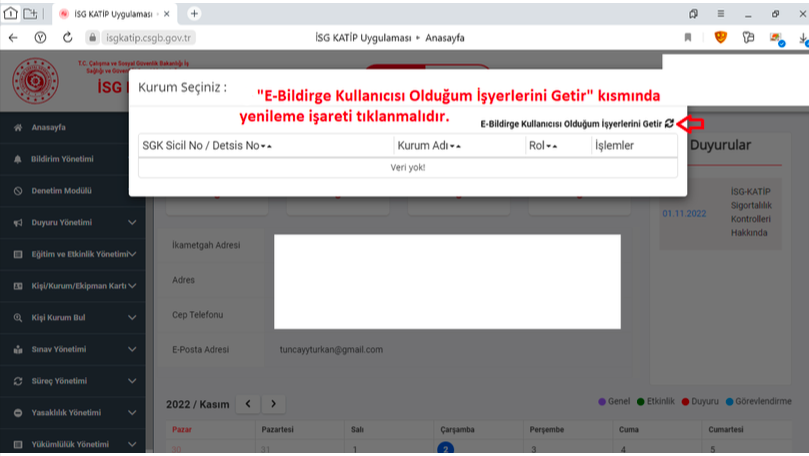Go to the next calendar month
The width and height of the screenshot is (809, 456).
coord(272,403)
